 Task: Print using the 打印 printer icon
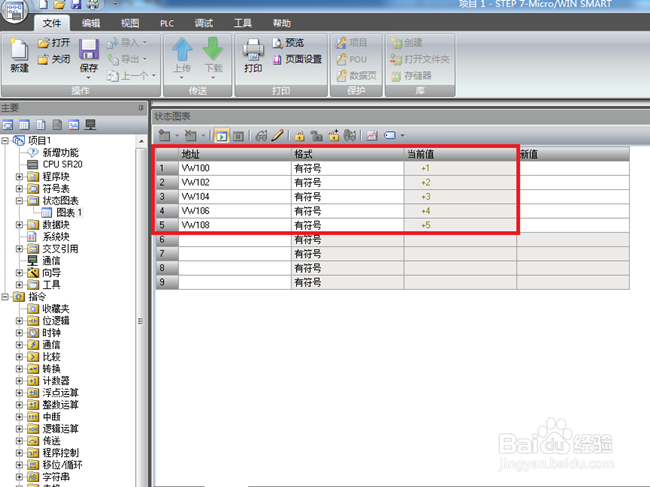(x=253, y=50)
